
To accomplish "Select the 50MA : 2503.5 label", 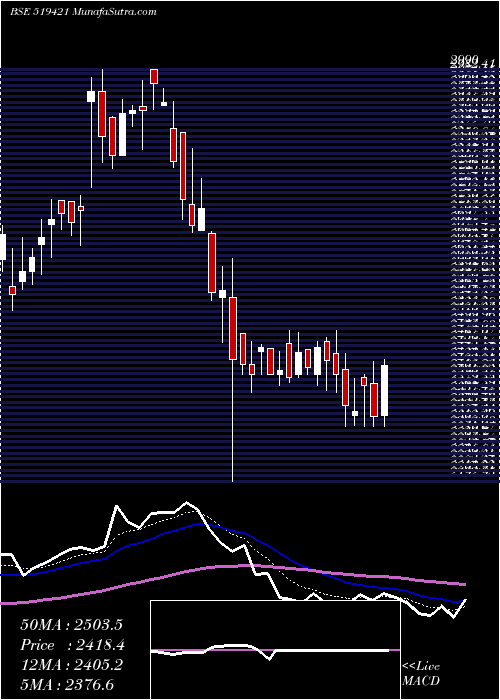I will point(71,625).
